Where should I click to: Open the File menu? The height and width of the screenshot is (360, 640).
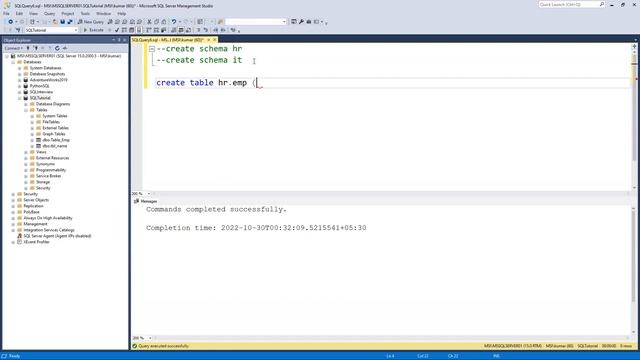click(7, 13)
